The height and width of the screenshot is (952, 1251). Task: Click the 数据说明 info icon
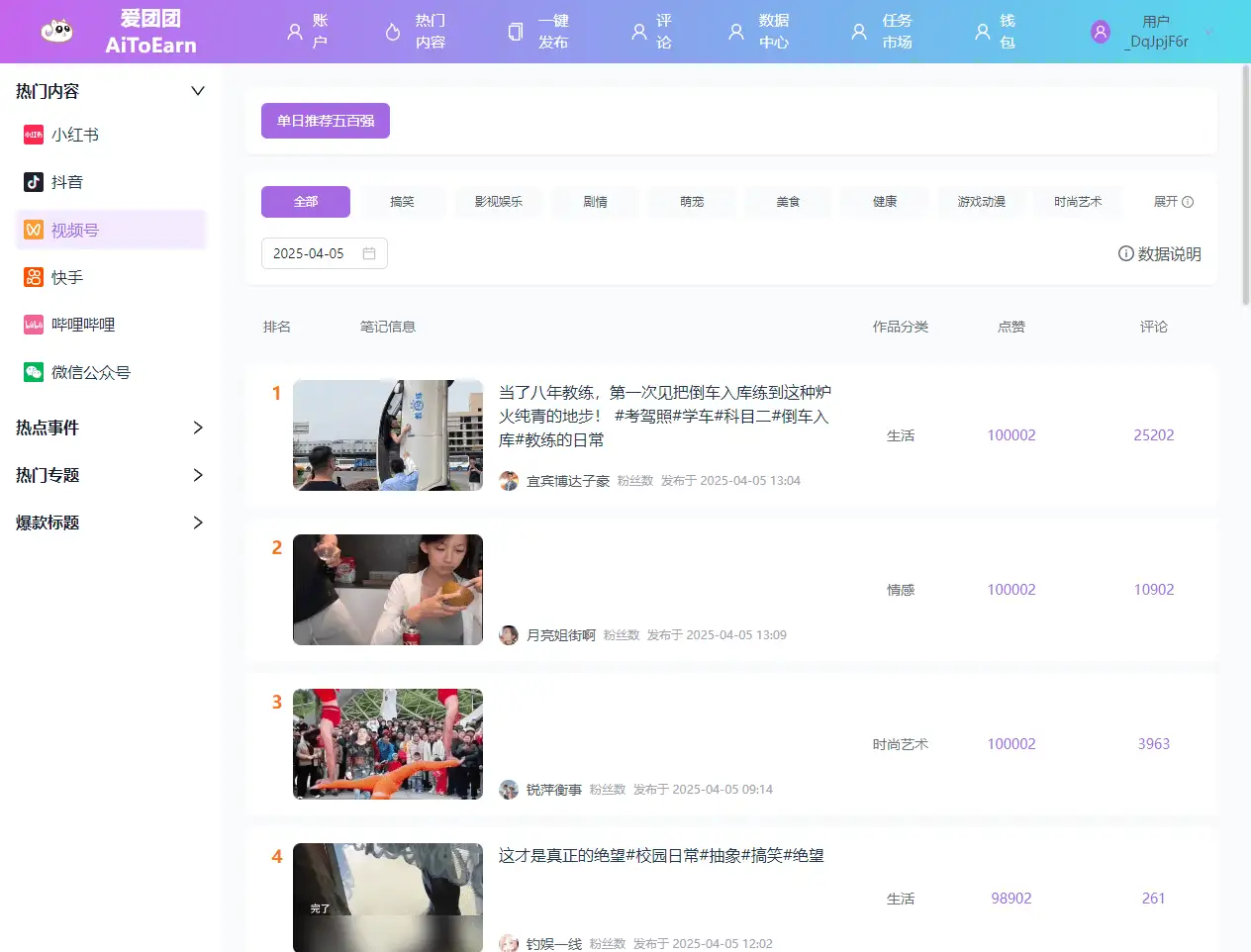(1125, 253)
